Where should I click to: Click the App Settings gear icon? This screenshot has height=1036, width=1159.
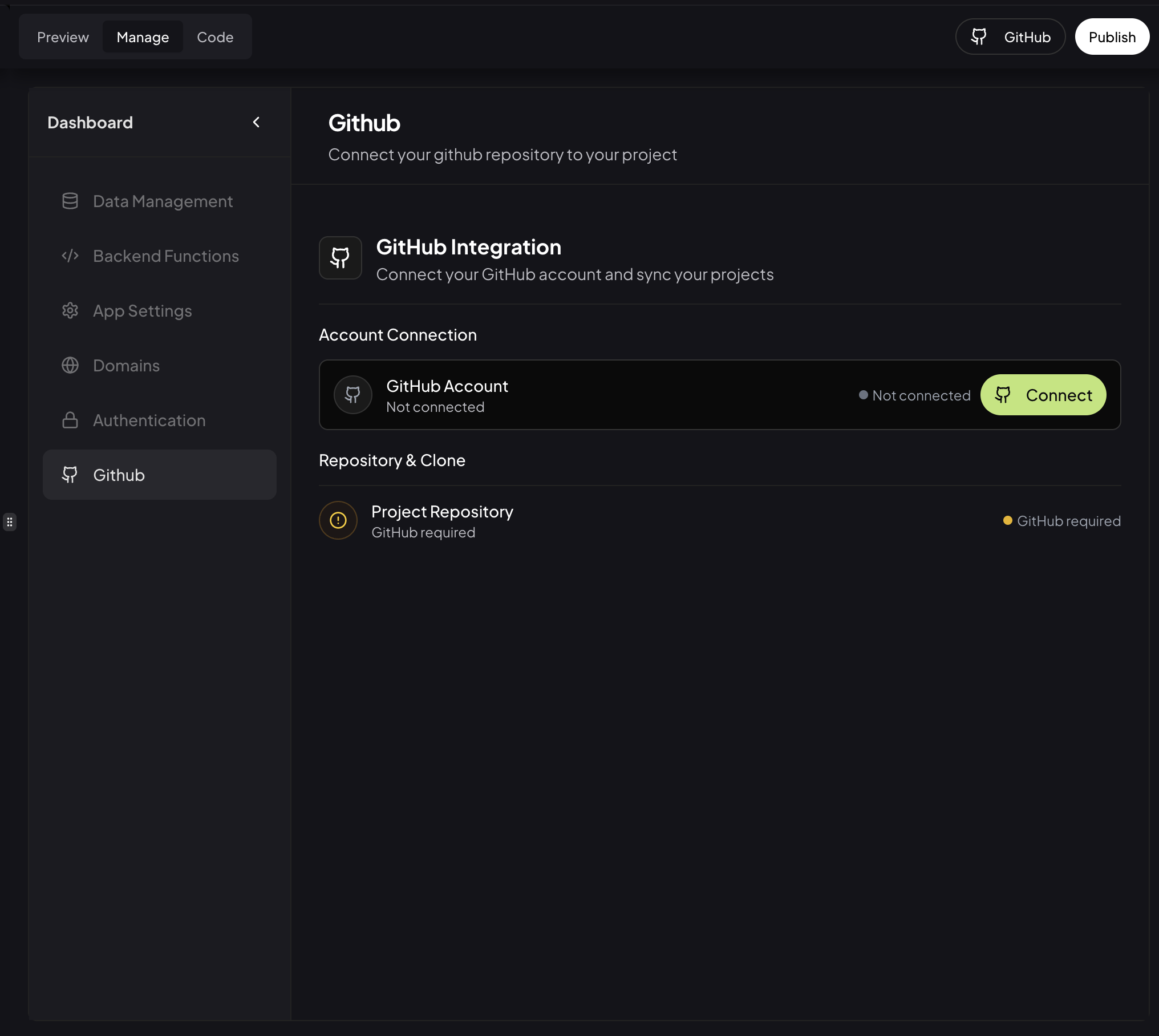point(70,310)
